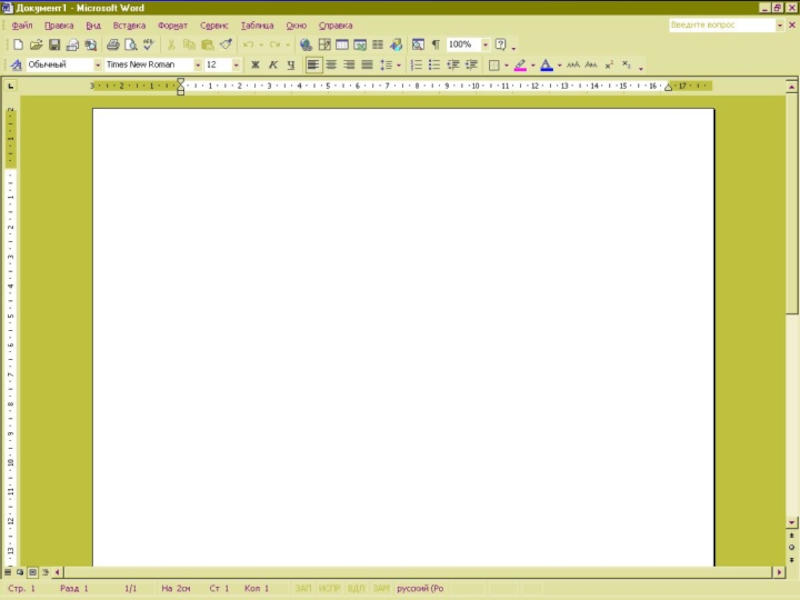This screenshot has height=600, width=800.
Task: Click in the Введите вопрос help field
Action: 722,25
